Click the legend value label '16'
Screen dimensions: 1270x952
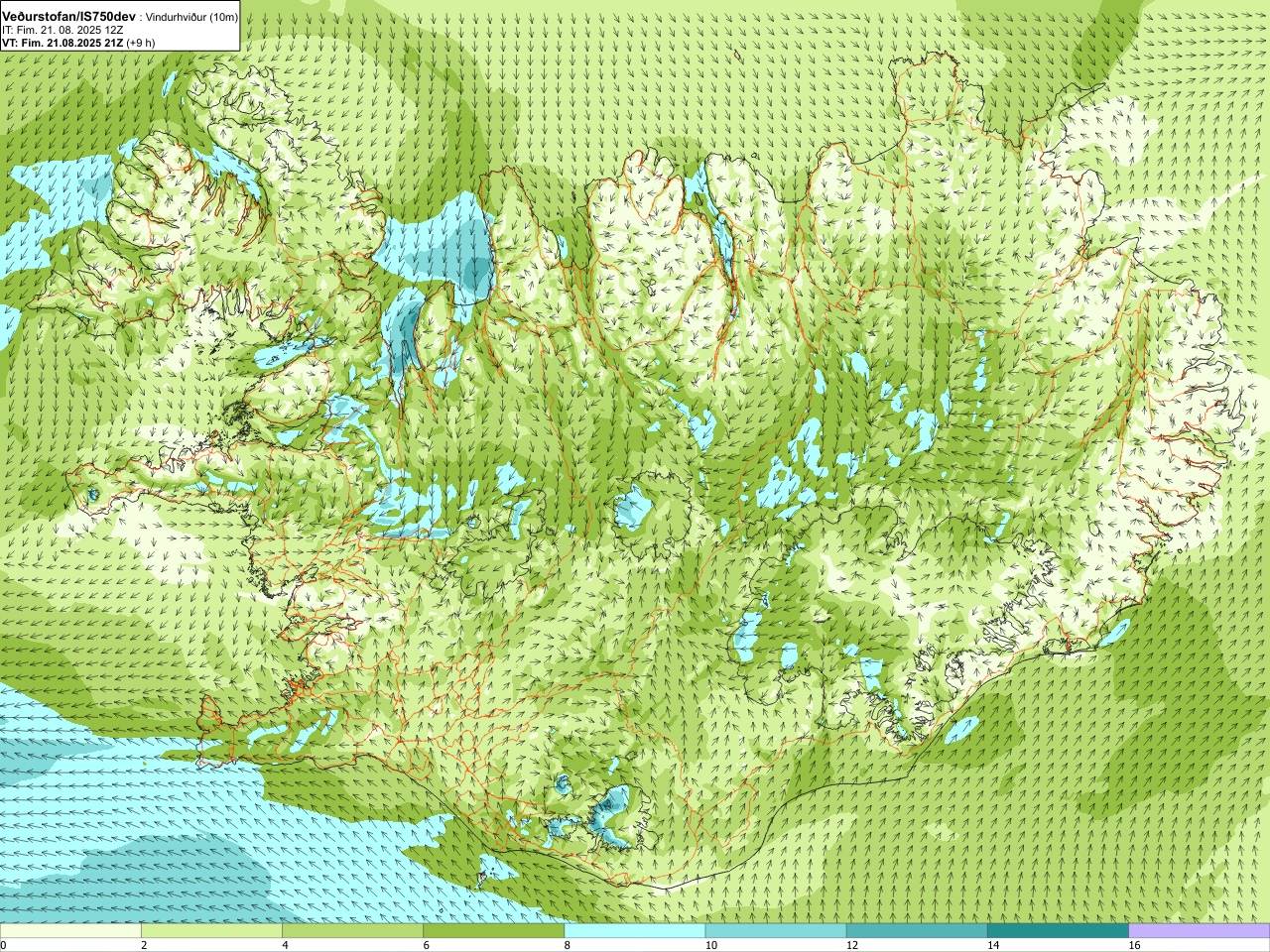pyautogui.click(x=1134, y=945)
